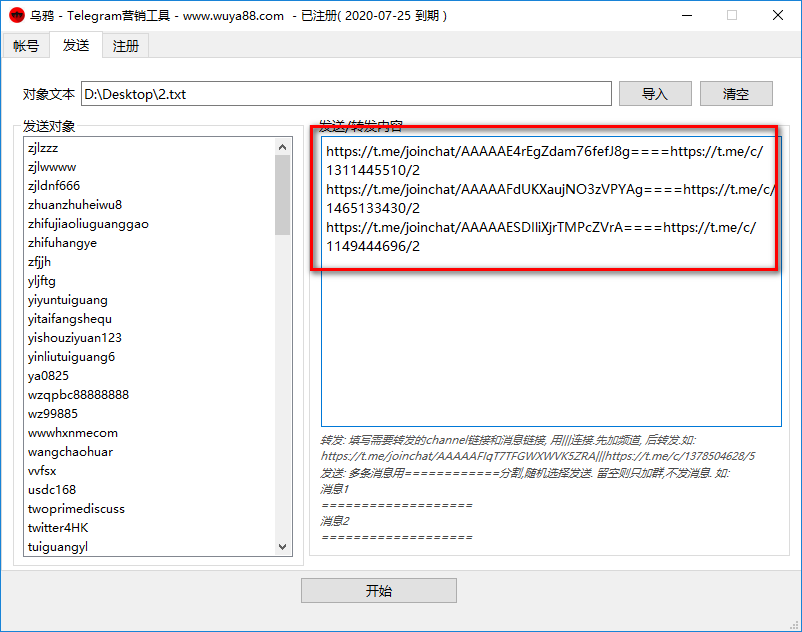Screen dimensions: 802x632
Task: Click the recipient list scroll up arrow
Action: (x=282, y=147)
